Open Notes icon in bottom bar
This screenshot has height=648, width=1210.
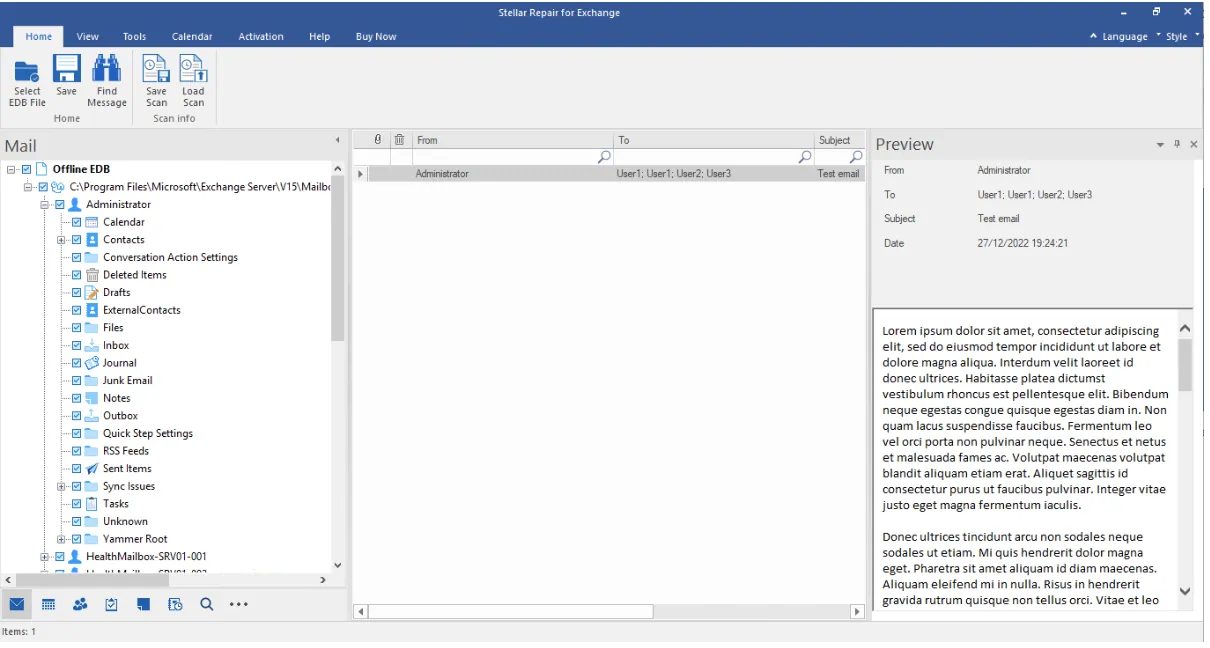pyautogui.click(x=143, y=604)
